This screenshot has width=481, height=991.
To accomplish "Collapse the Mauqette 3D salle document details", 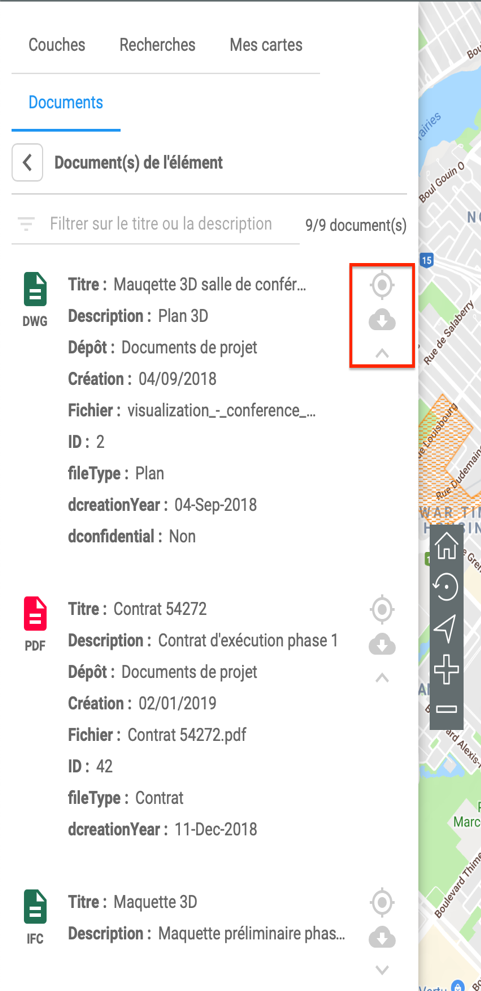I will (382, 354).
